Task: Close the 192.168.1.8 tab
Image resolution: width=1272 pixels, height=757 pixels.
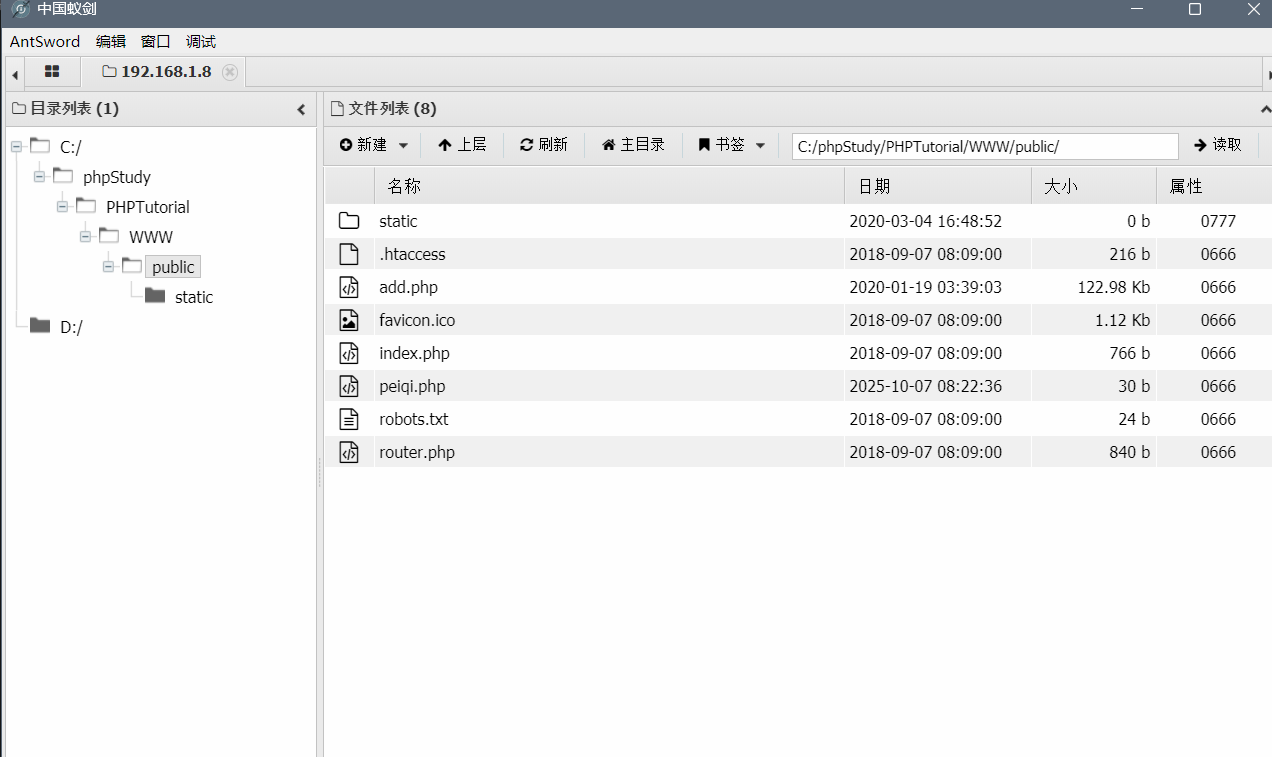Action: tap(230, 72)
